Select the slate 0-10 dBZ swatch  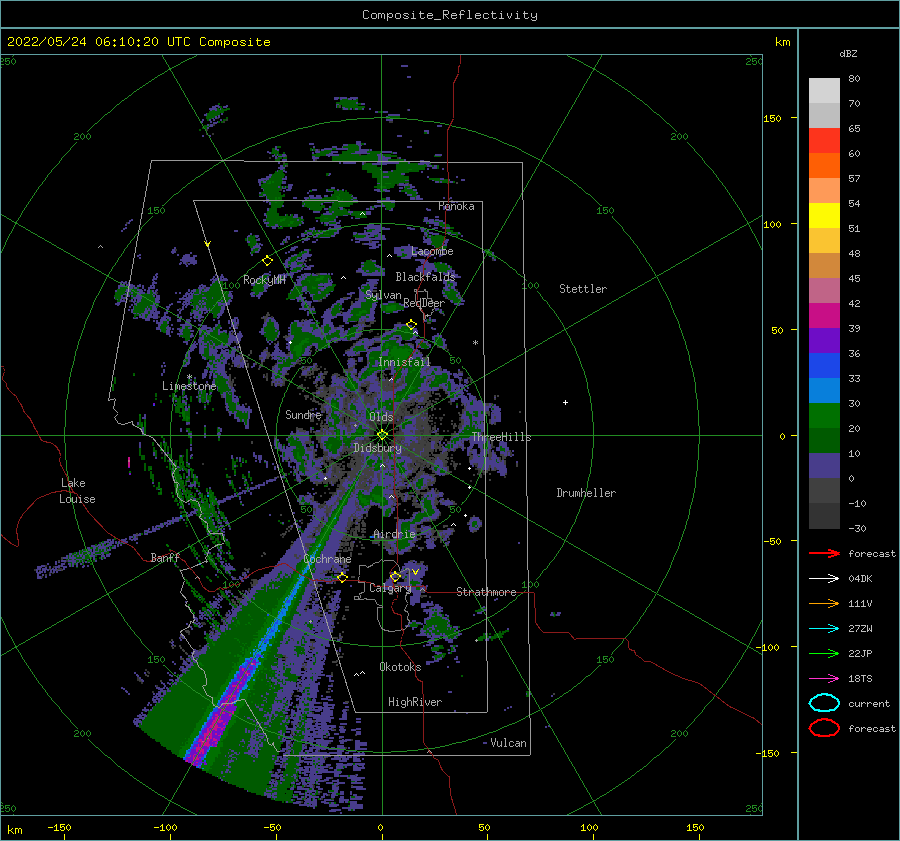click(824, 466)
